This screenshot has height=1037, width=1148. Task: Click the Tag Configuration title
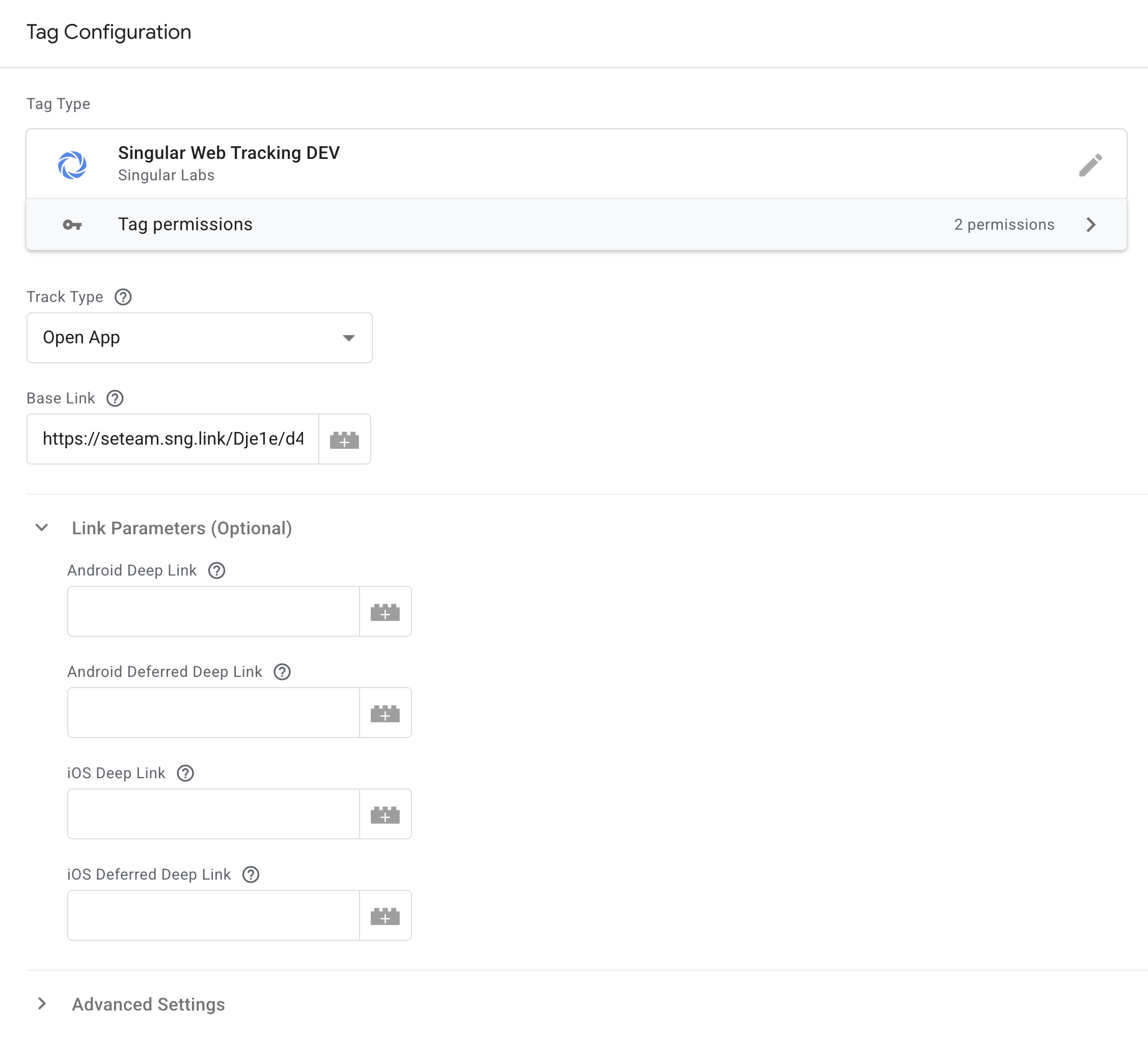[109, 33]
